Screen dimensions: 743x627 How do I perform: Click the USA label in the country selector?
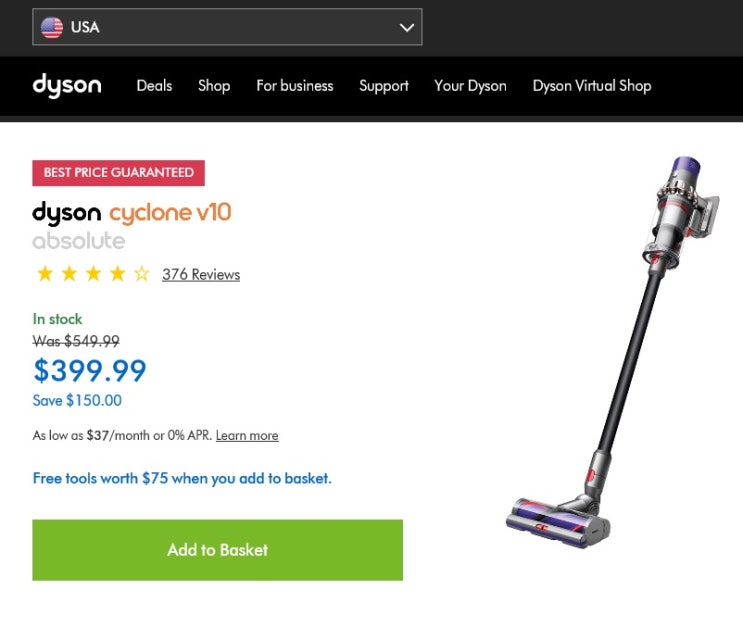pos(85,28)
